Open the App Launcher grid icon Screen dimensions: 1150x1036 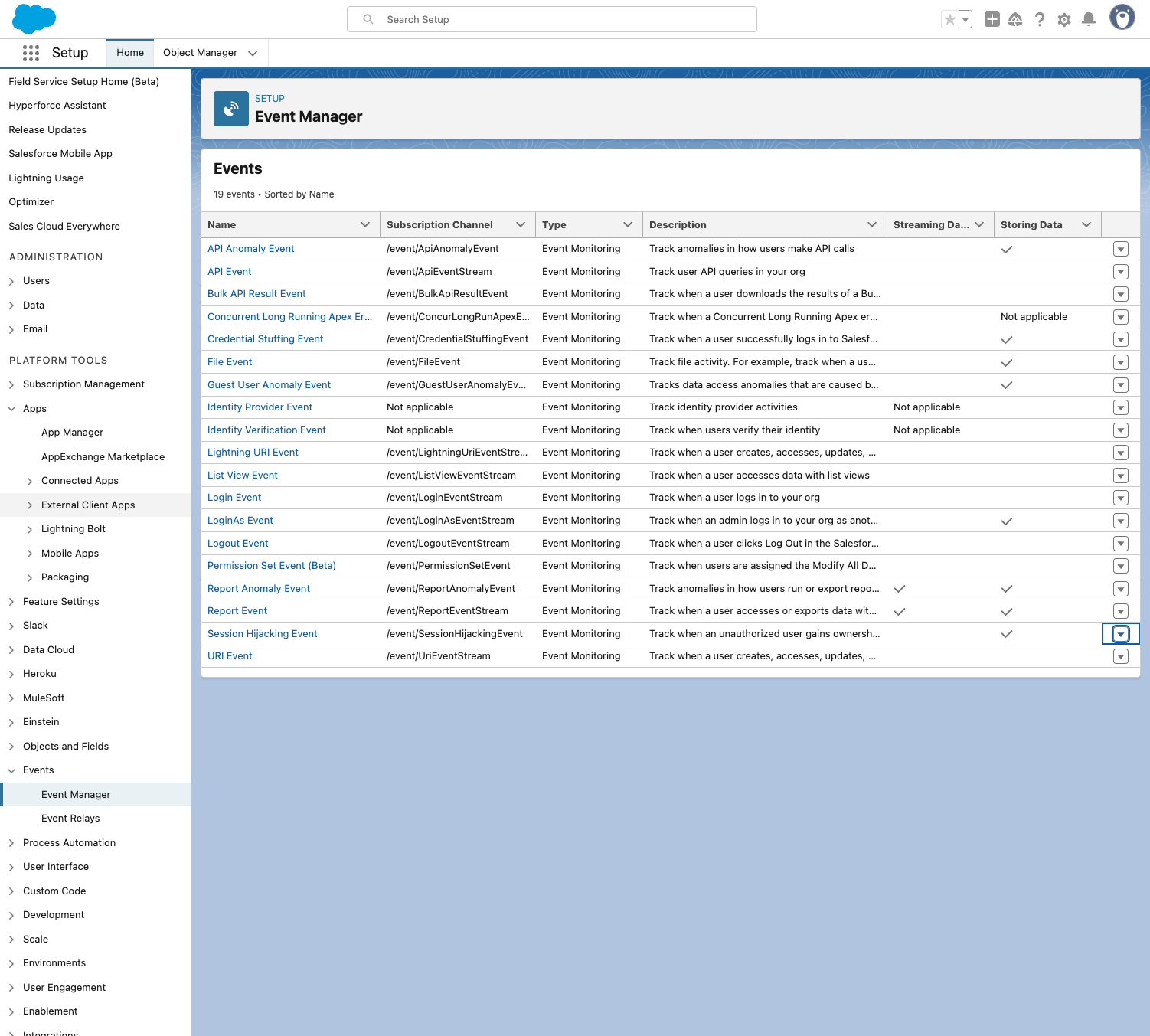[31, 53]
